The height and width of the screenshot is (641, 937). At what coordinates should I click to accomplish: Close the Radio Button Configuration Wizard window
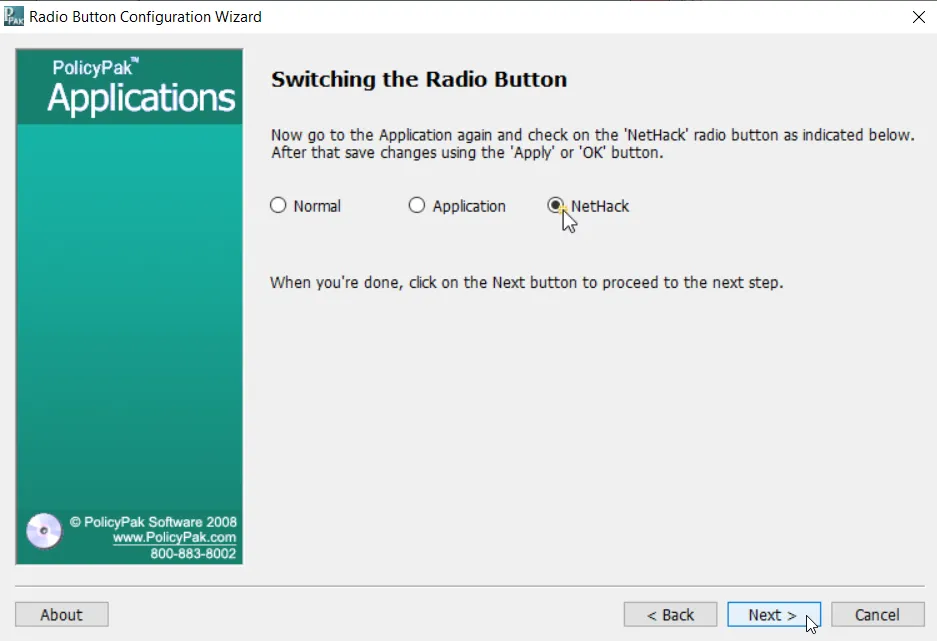pyautogui.click(x=918, y=17)
